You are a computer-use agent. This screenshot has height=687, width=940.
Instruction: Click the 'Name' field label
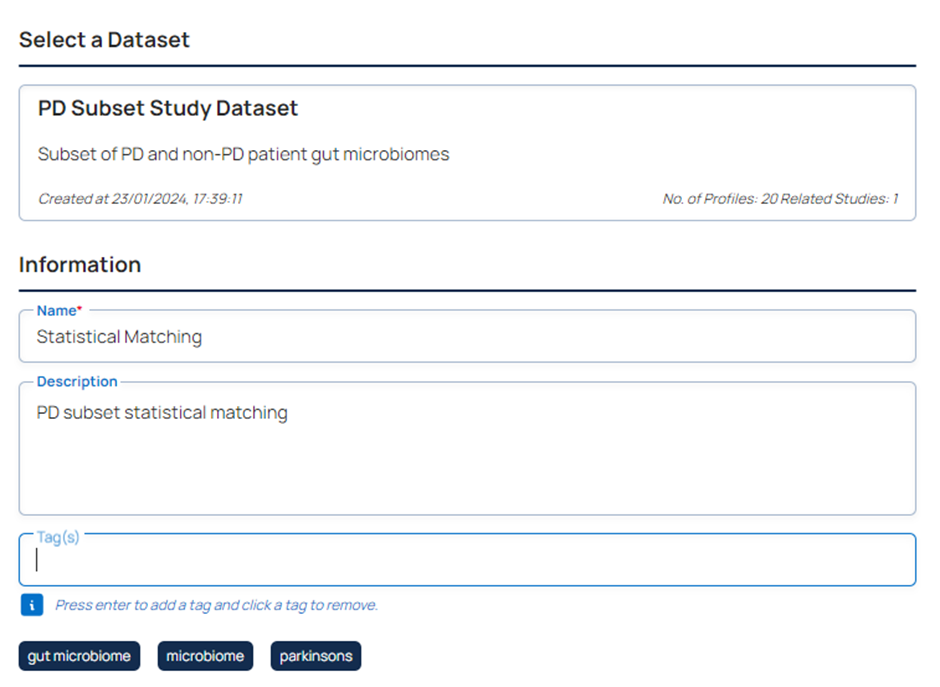click(58, 311)
